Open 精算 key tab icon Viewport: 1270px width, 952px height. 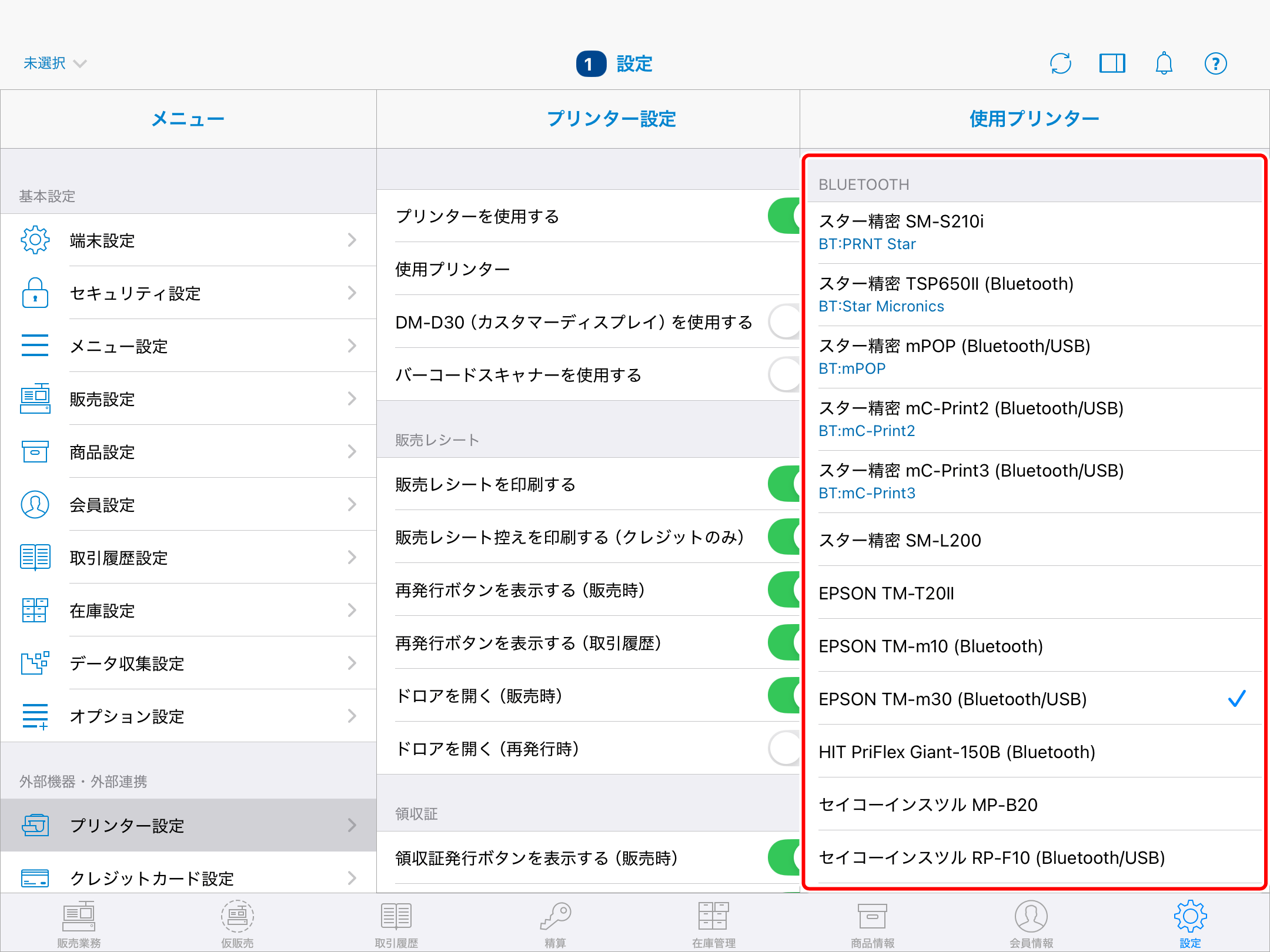tap(556, 916)
